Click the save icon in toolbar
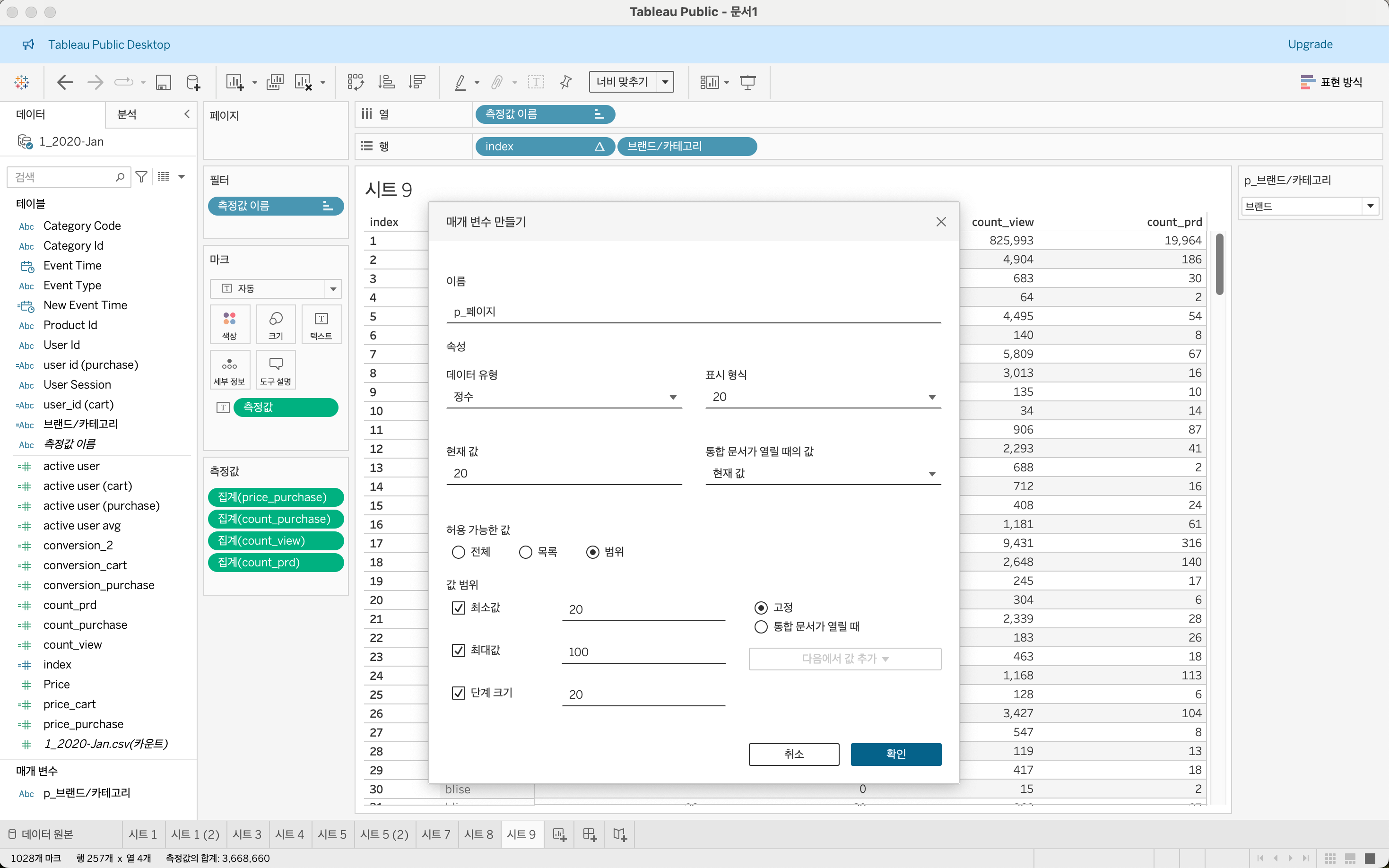Image resolution: width=1389 pixels, height=868 pixels. (x=163, y=82)
